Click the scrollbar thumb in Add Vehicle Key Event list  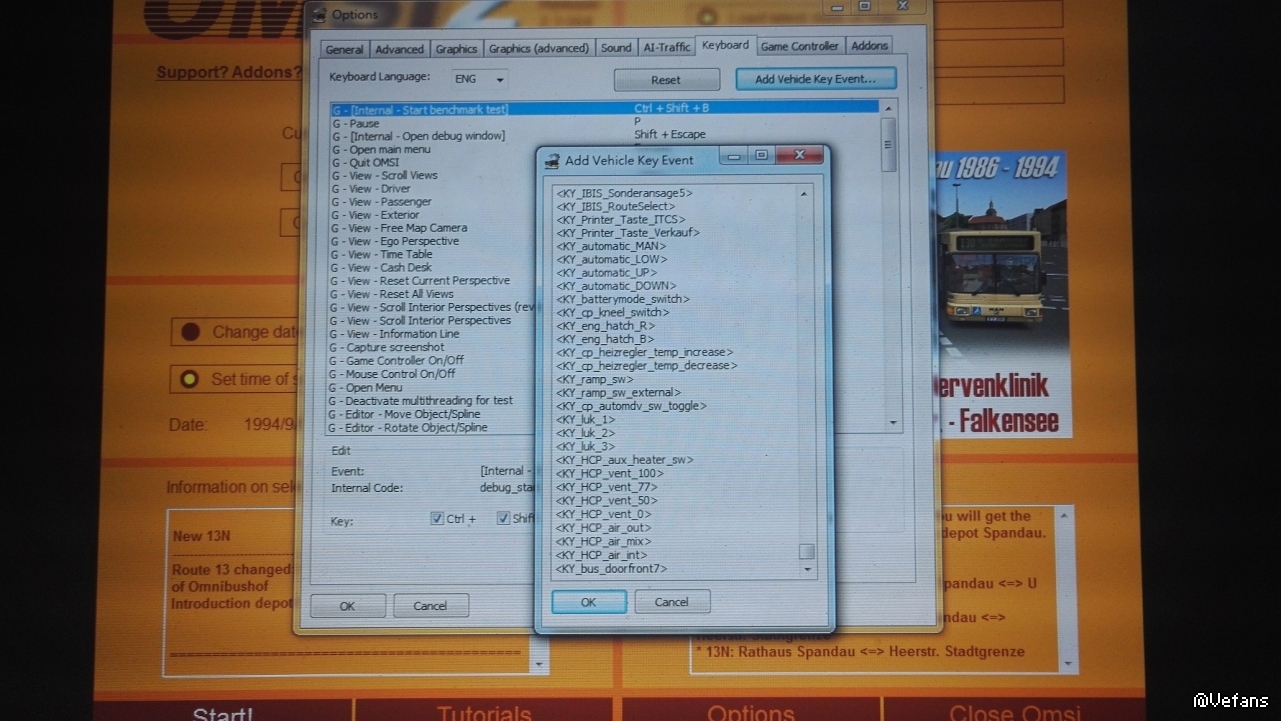(x=806, y=552)
